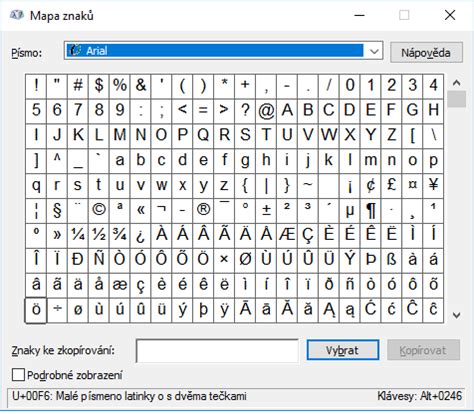Select the fraction ½ character
Viewport: 474px width, 414px height.
click(x=99, y=235)
